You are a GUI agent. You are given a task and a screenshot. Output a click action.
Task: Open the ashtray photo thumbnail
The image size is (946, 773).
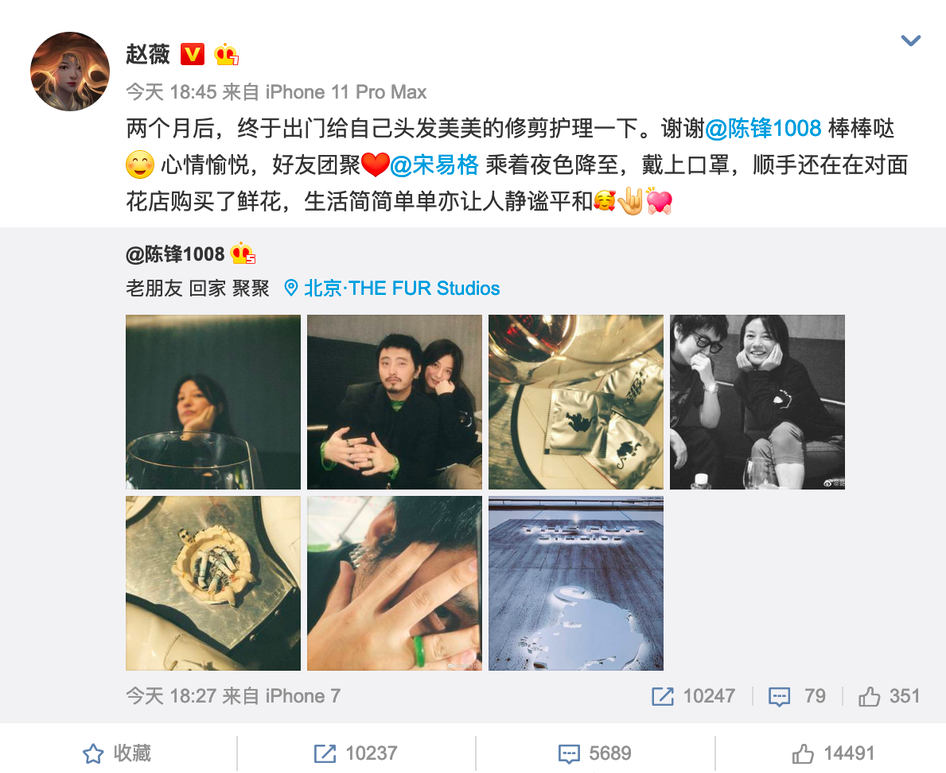[x=213, y=584]
